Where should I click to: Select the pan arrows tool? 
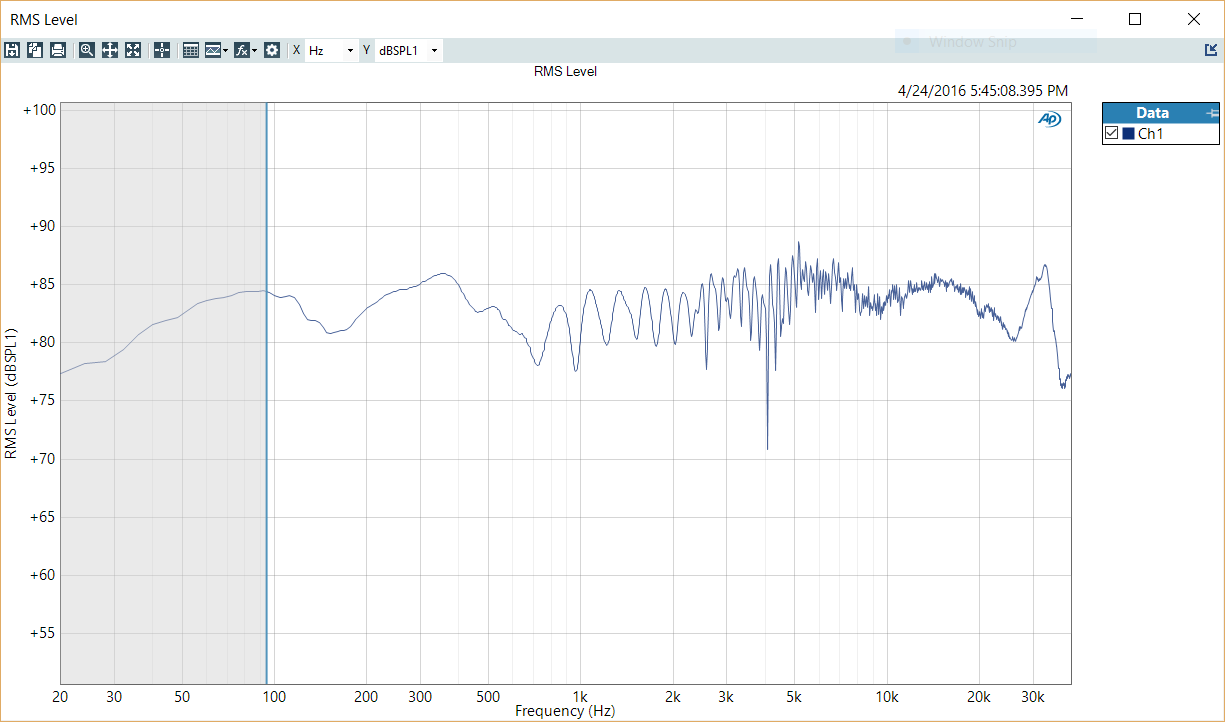click(x=110, y=50)
